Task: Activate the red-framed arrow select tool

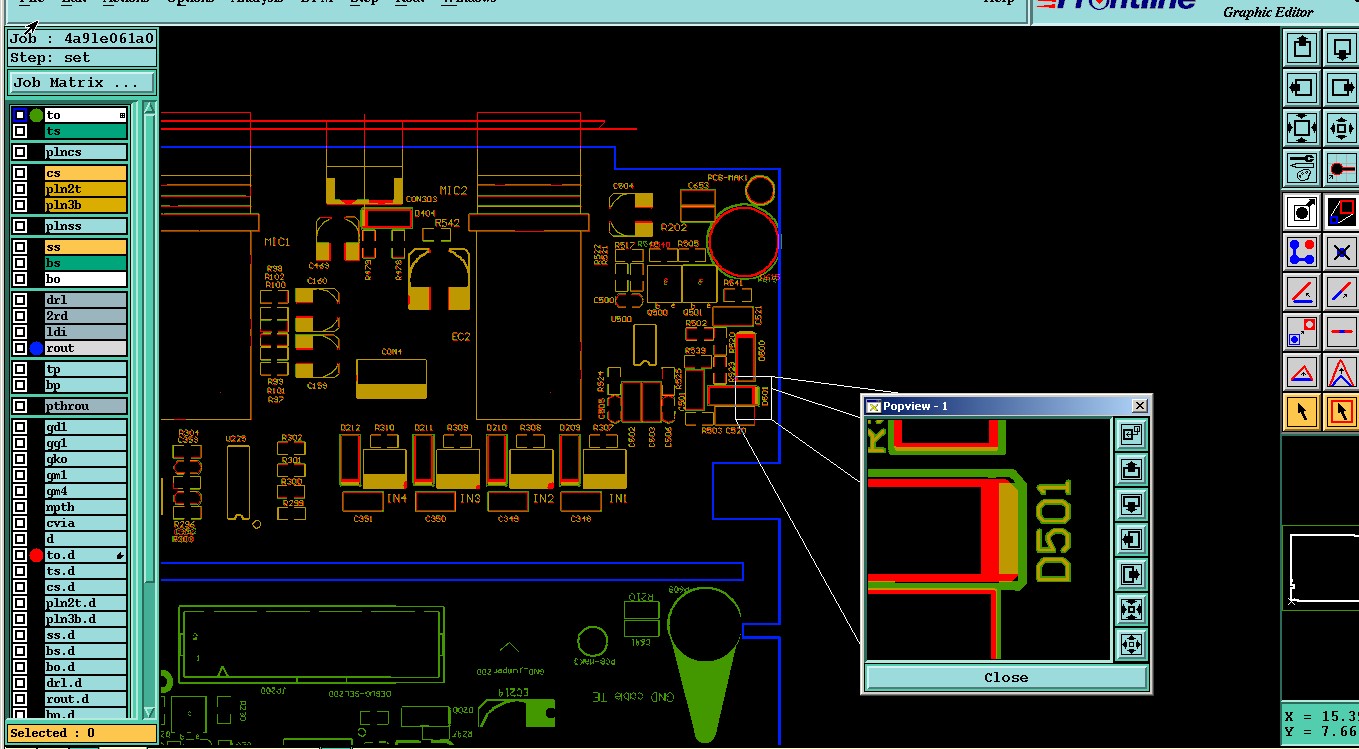Action: click(1342, 411)
